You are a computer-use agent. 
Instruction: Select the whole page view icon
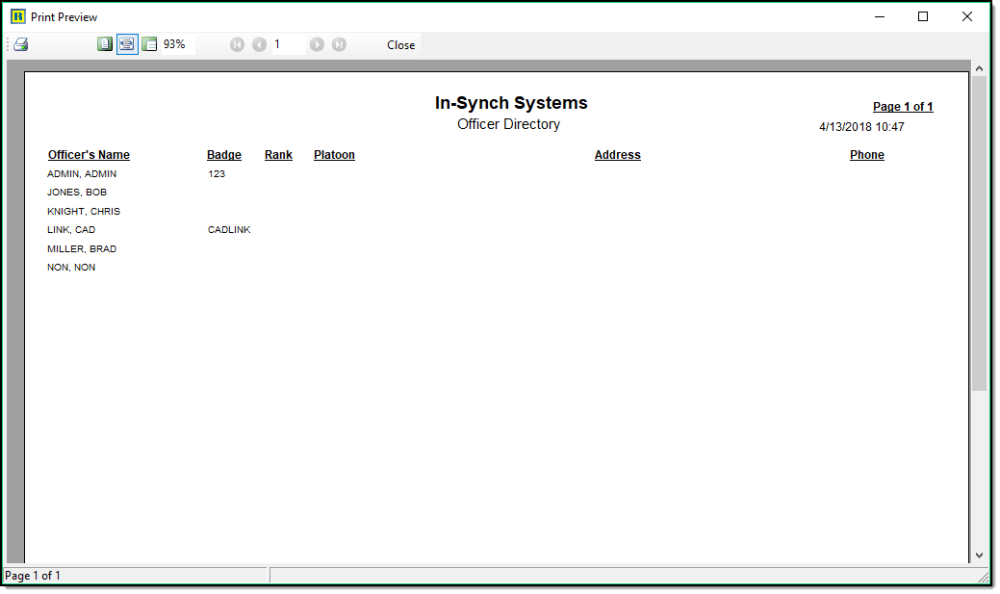coord(104,45)
